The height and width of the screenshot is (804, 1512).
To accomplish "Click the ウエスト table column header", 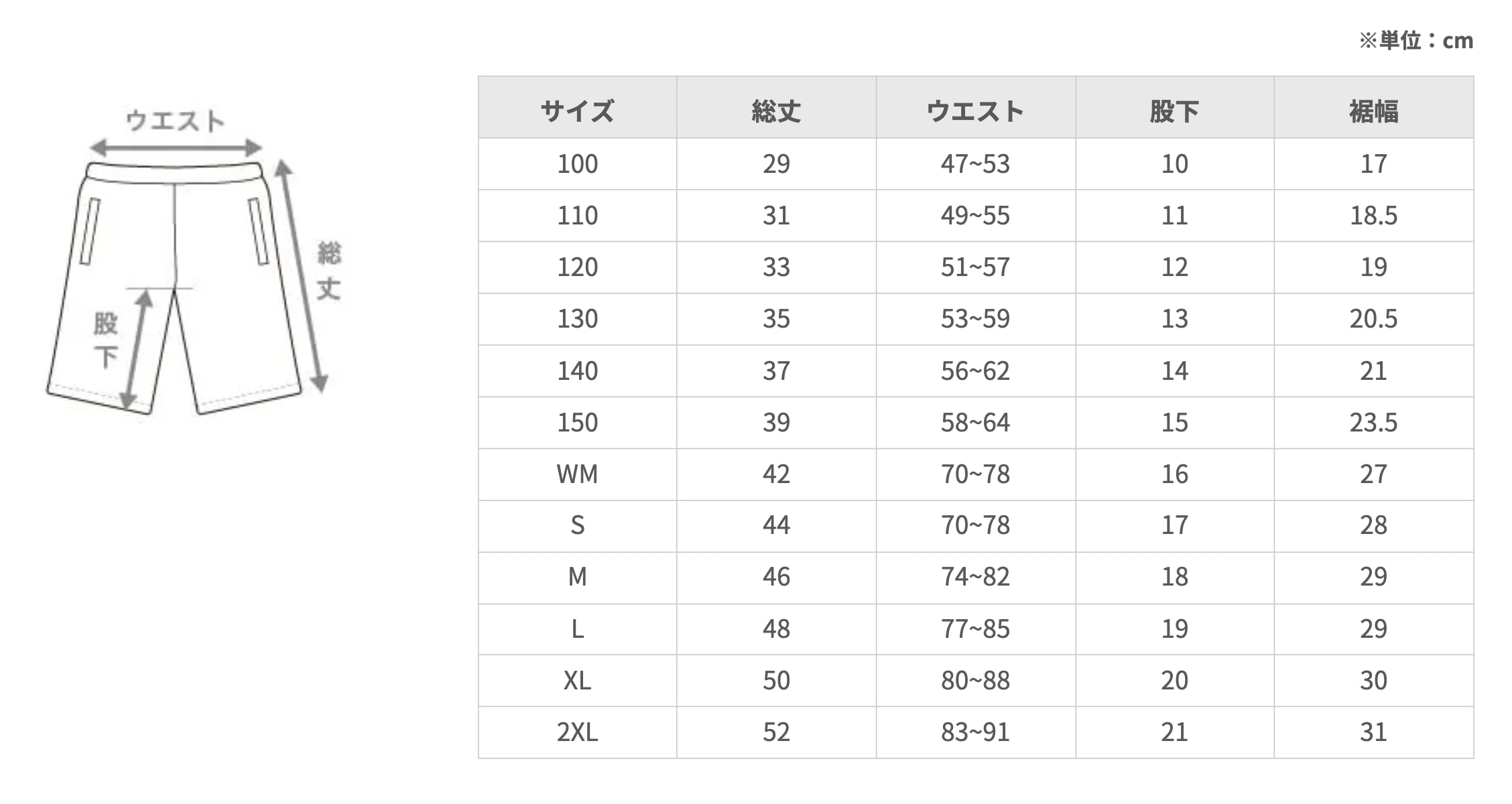I will click(975, 111).
